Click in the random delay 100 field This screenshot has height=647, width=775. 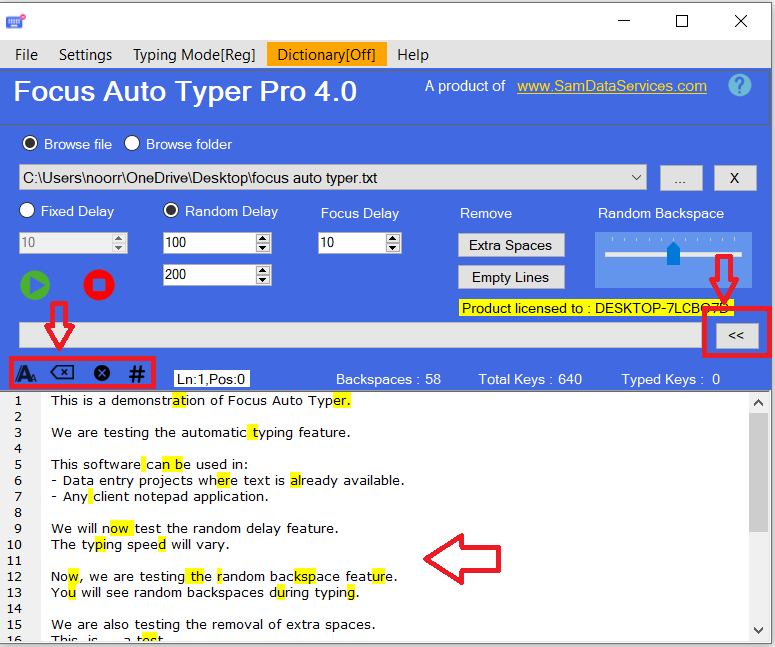pyautogui.click(x=210, y=243)
